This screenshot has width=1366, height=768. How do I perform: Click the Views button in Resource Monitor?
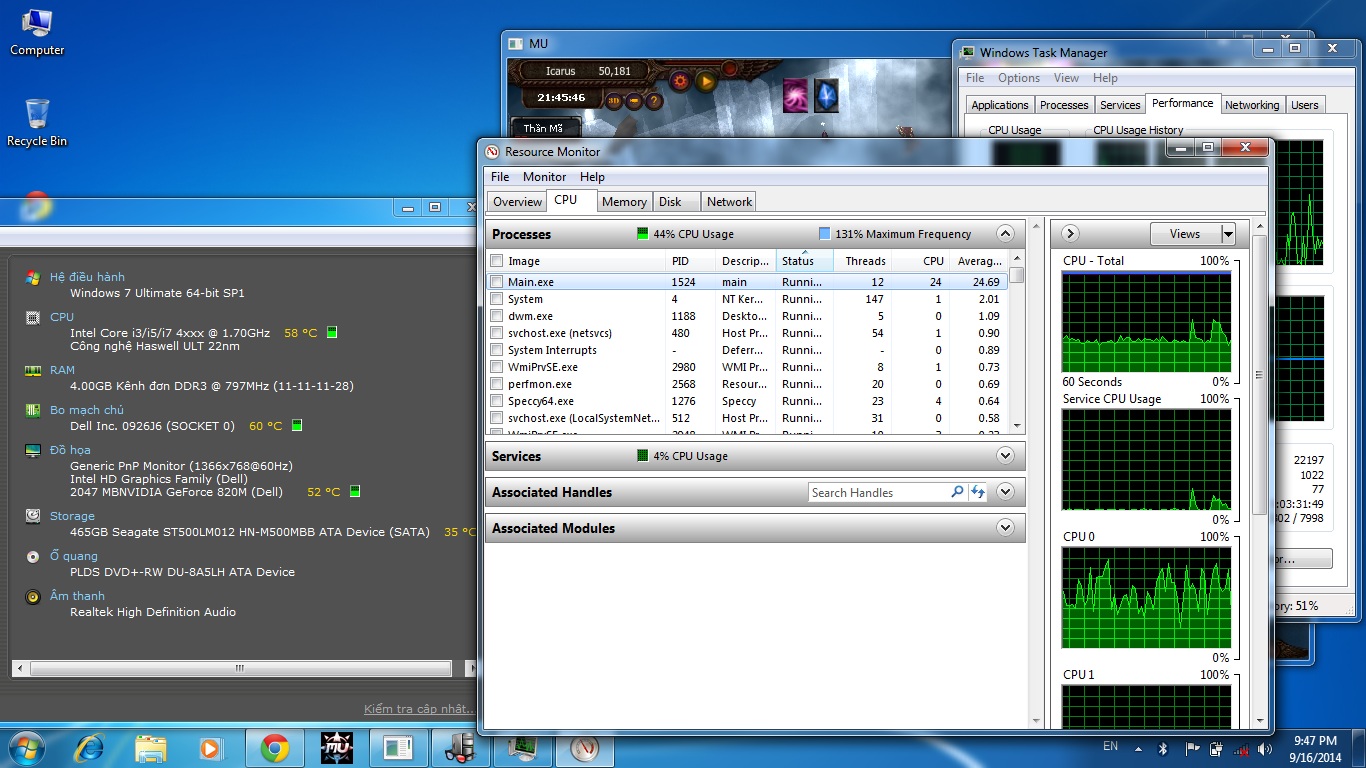pyautogui.click(x=1185, y=234)
